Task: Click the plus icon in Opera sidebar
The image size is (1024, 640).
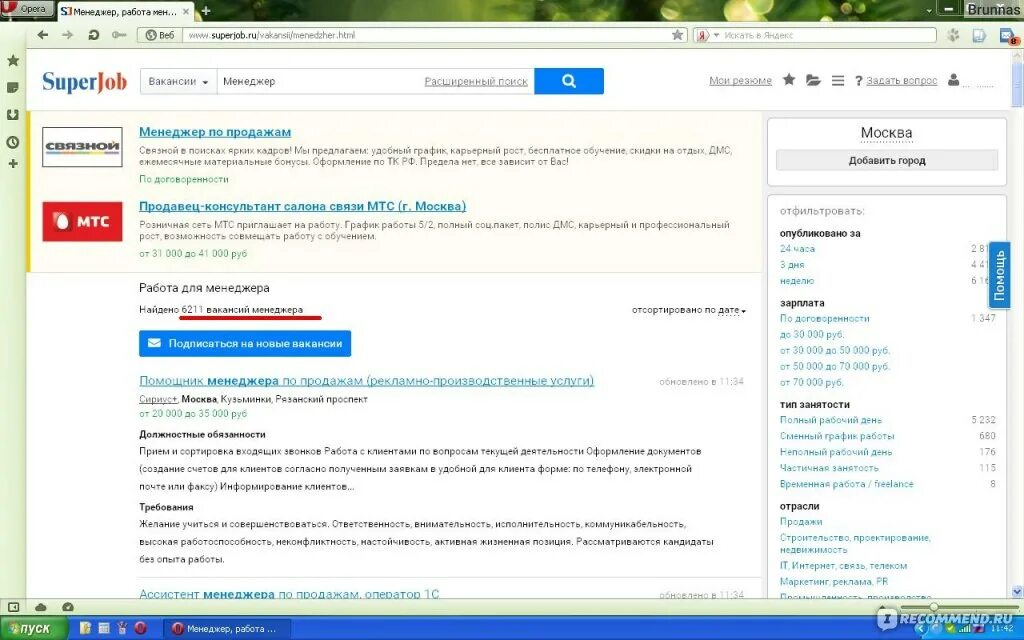Action: 12,164
